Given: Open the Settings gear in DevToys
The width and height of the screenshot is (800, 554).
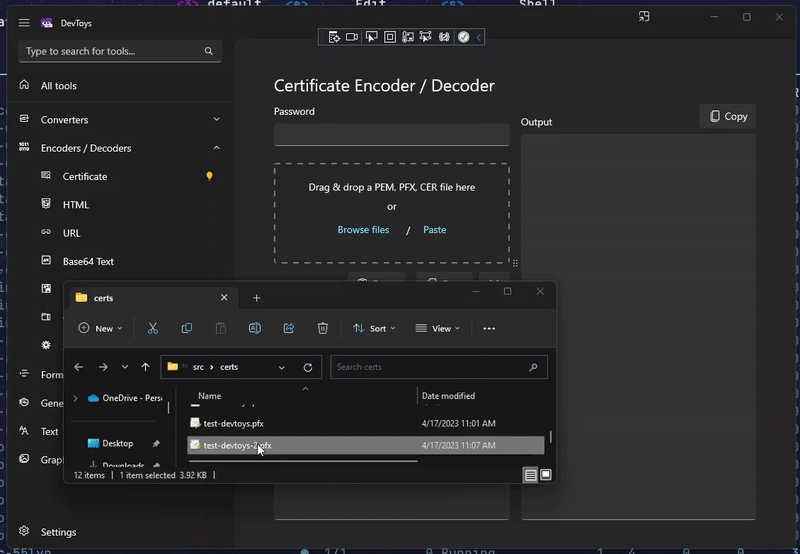Looking at the screenshot, I should 24,531.
